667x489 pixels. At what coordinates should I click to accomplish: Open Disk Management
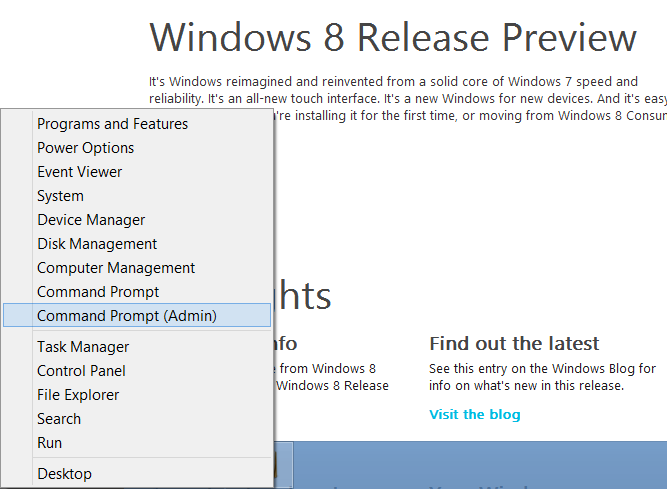pos(137,244)
